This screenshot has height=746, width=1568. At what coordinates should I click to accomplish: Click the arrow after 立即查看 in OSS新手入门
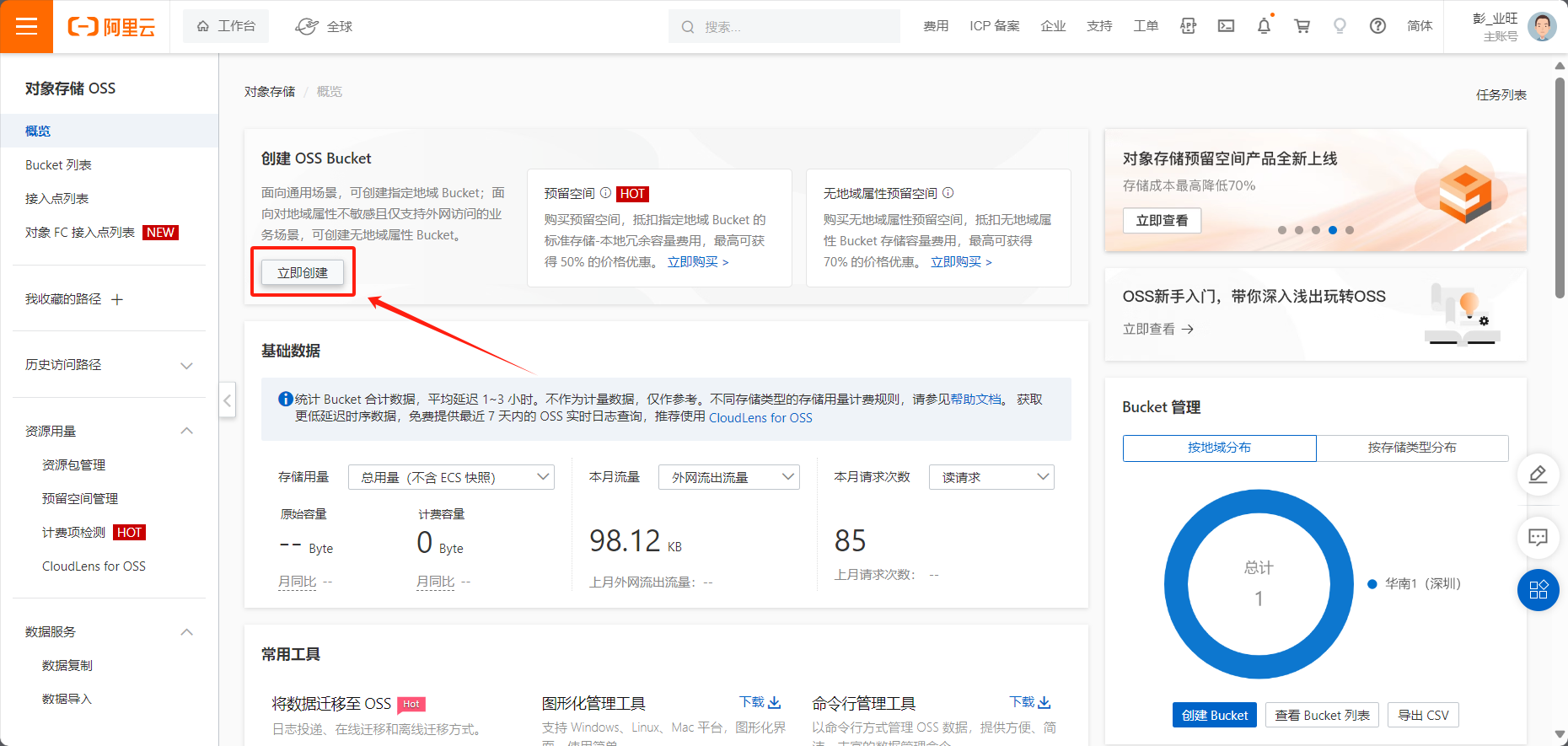(1187, 329)
